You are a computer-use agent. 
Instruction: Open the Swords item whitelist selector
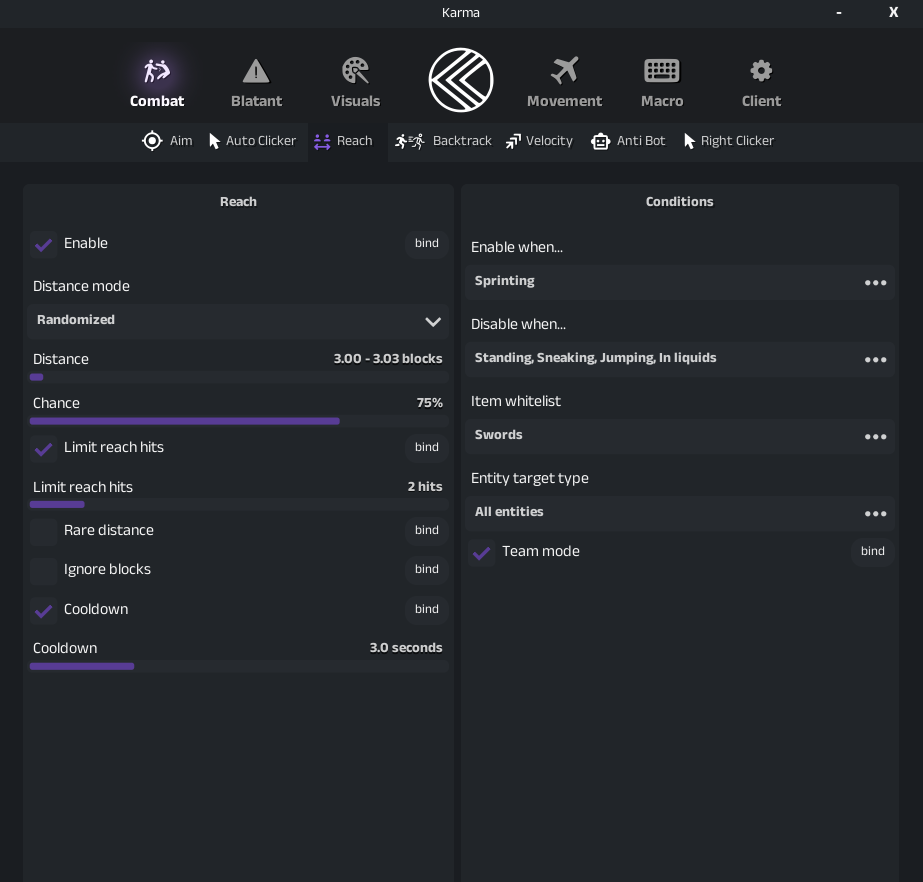coord(680,436)
